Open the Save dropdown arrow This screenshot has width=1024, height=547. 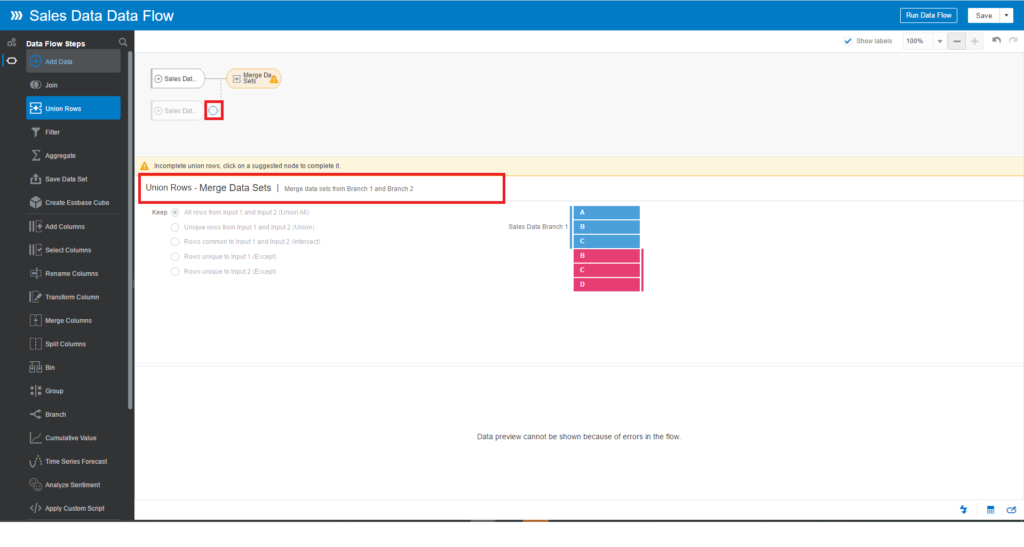1006,16
